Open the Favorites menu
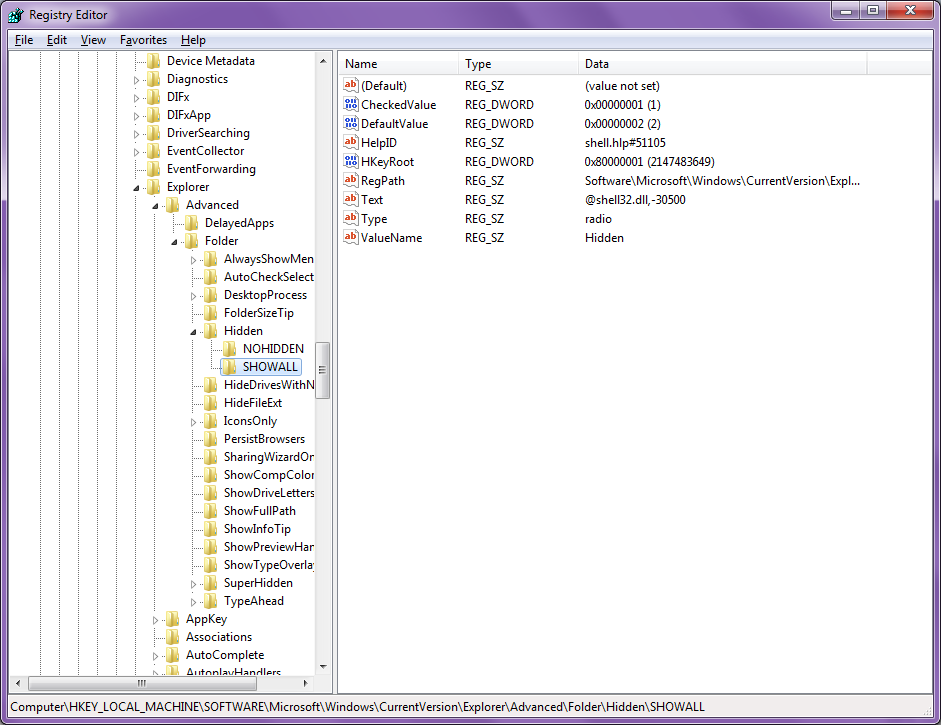 tap(143, 40)
